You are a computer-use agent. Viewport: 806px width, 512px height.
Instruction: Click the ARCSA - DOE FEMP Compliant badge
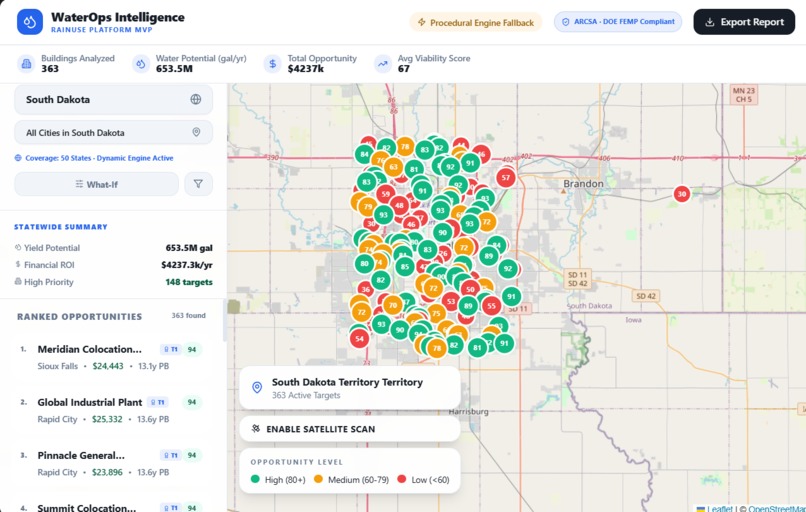(x=618, y=22)
